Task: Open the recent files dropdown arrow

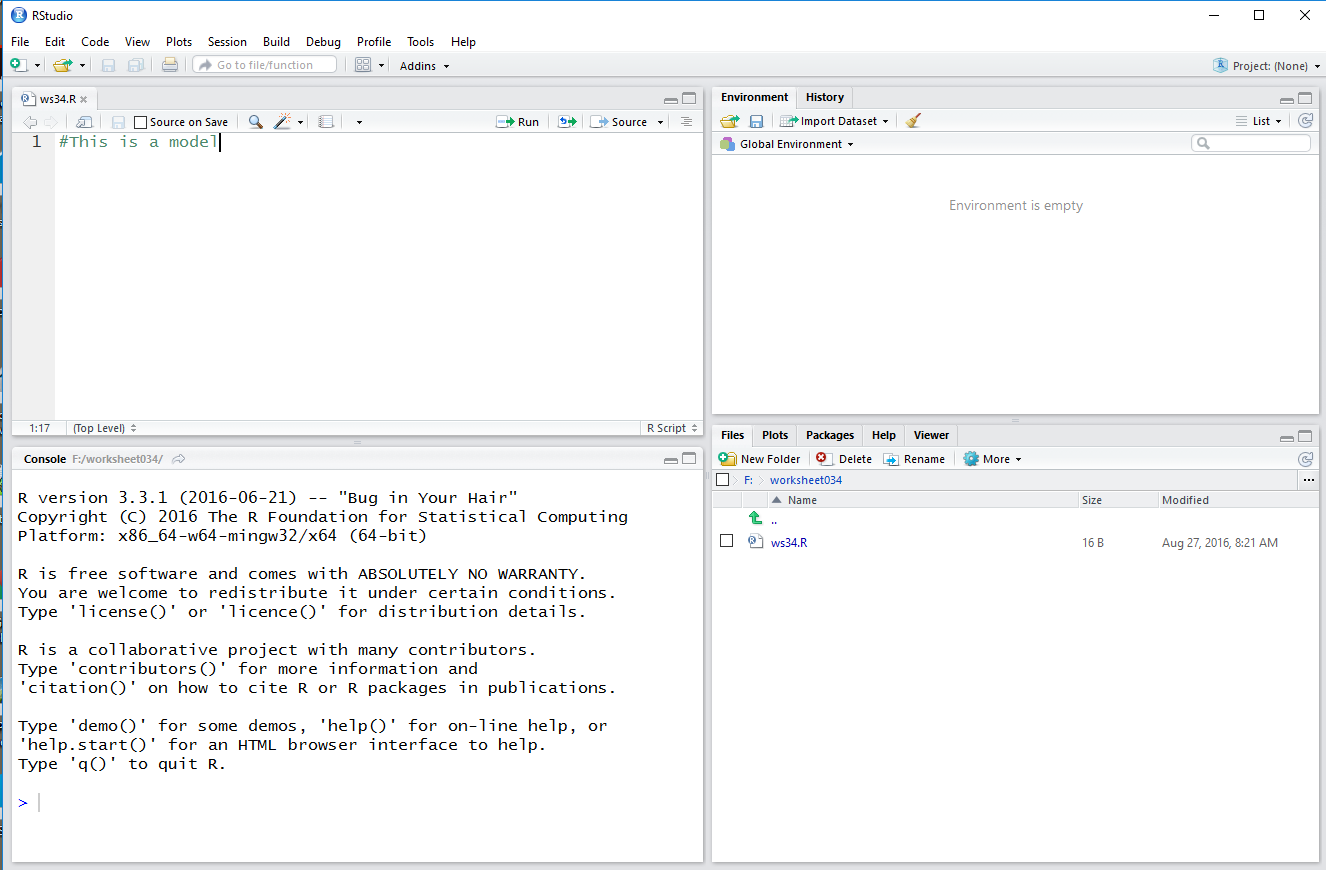Action: tap(82, 66)
